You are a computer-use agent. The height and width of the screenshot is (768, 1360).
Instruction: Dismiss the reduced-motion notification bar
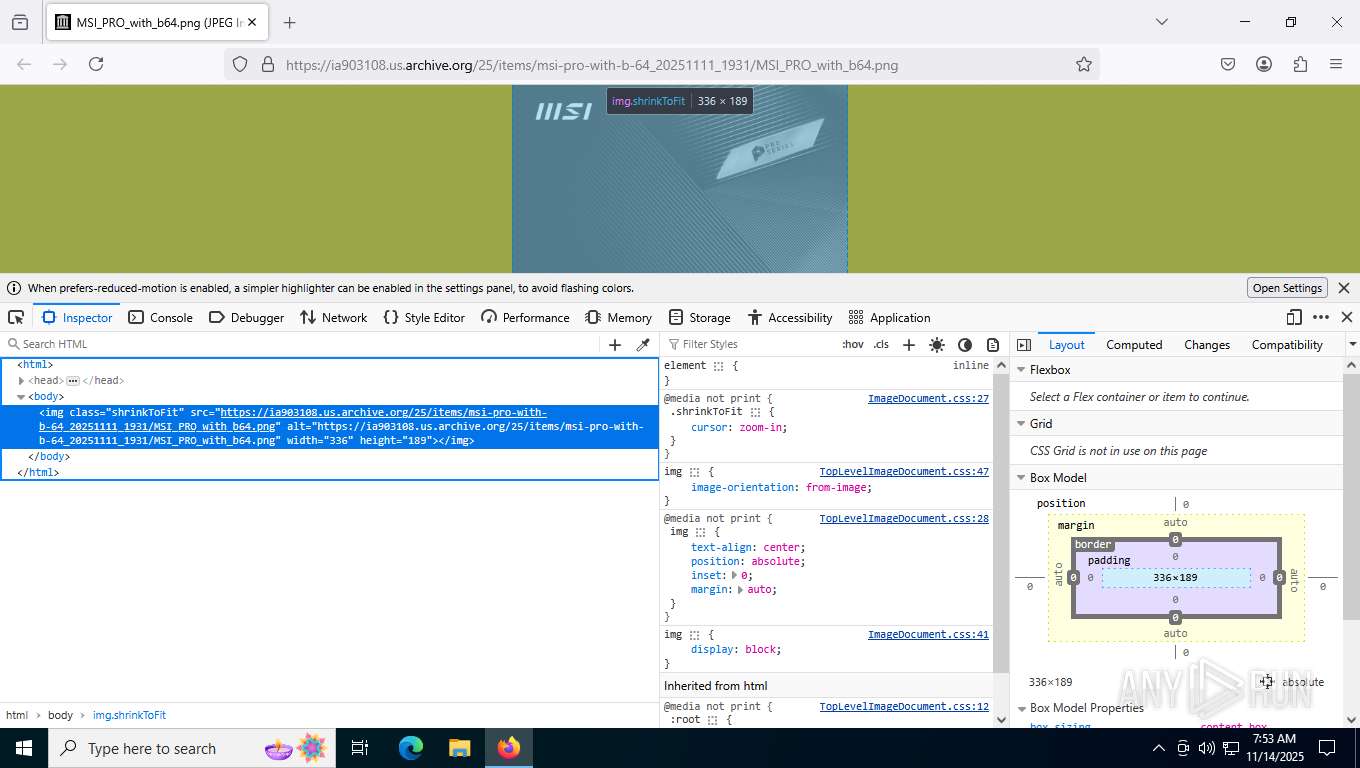click(x=1344, y=288)
